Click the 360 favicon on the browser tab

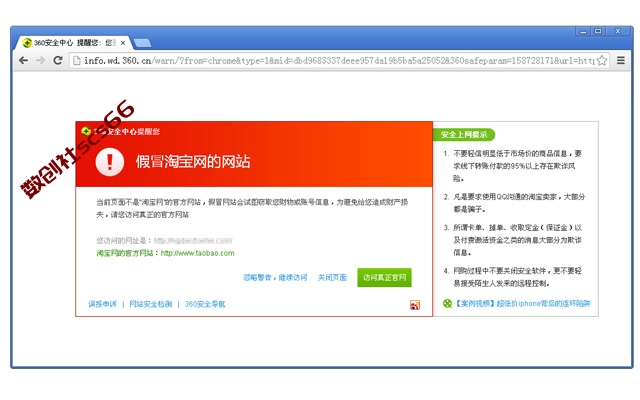click(x=27, y=43)
